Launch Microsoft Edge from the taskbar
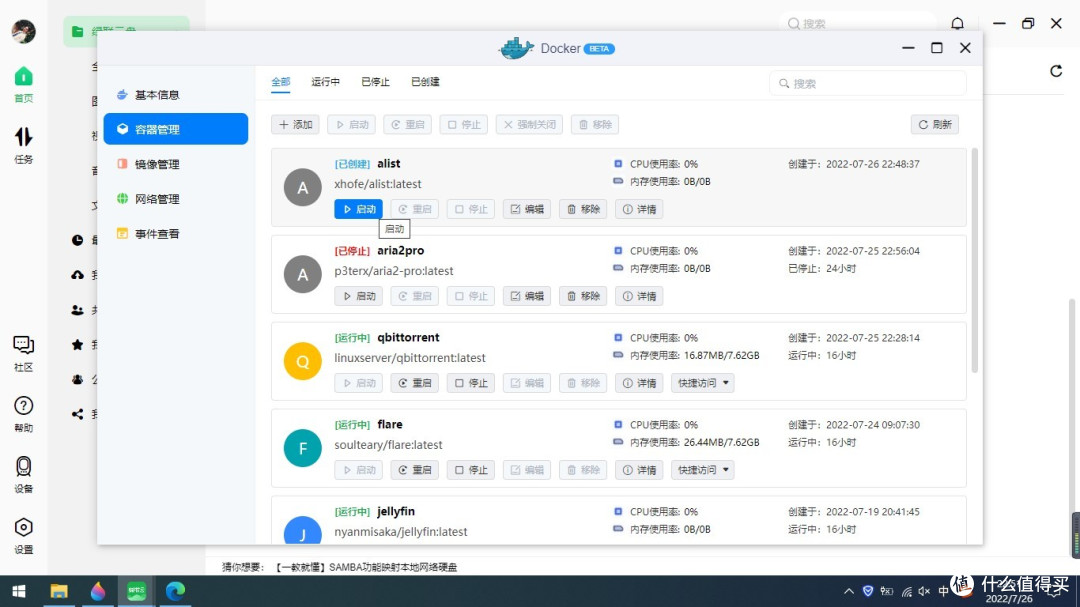Viewport: 1080px width, 607px height. coord(174,591)
